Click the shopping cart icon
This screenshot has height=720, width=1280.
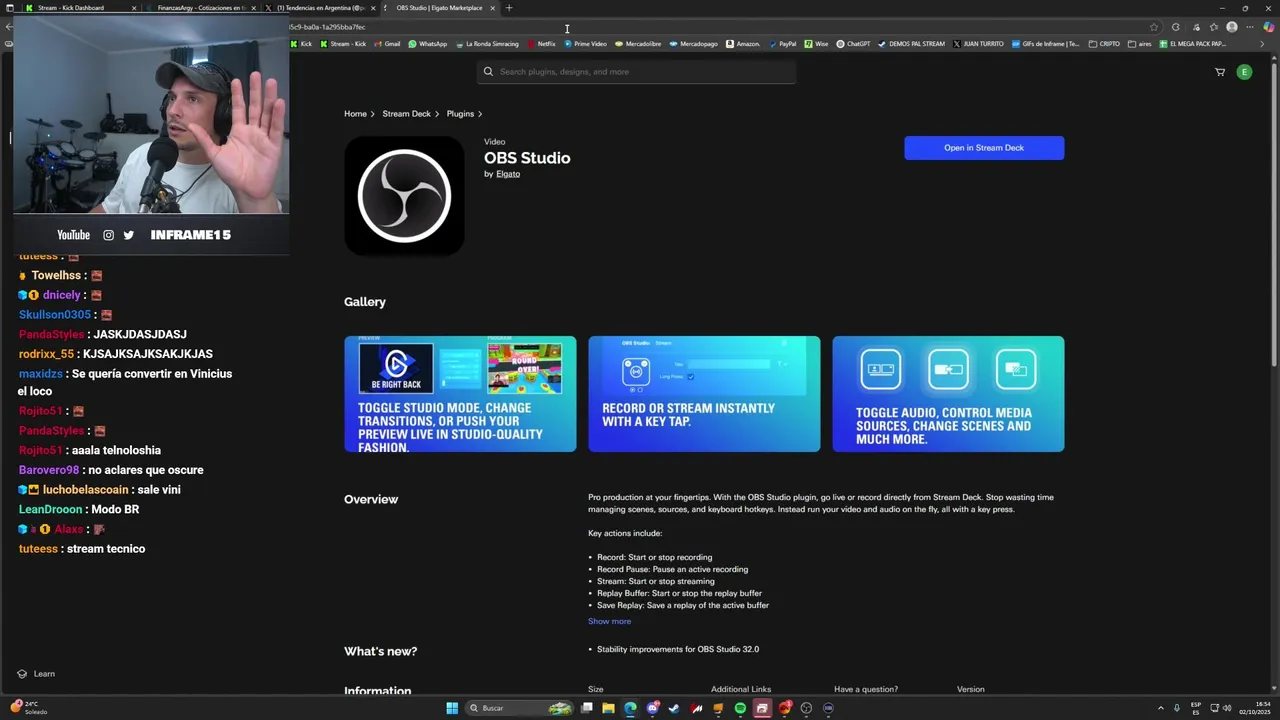(x=1219, y=72)
